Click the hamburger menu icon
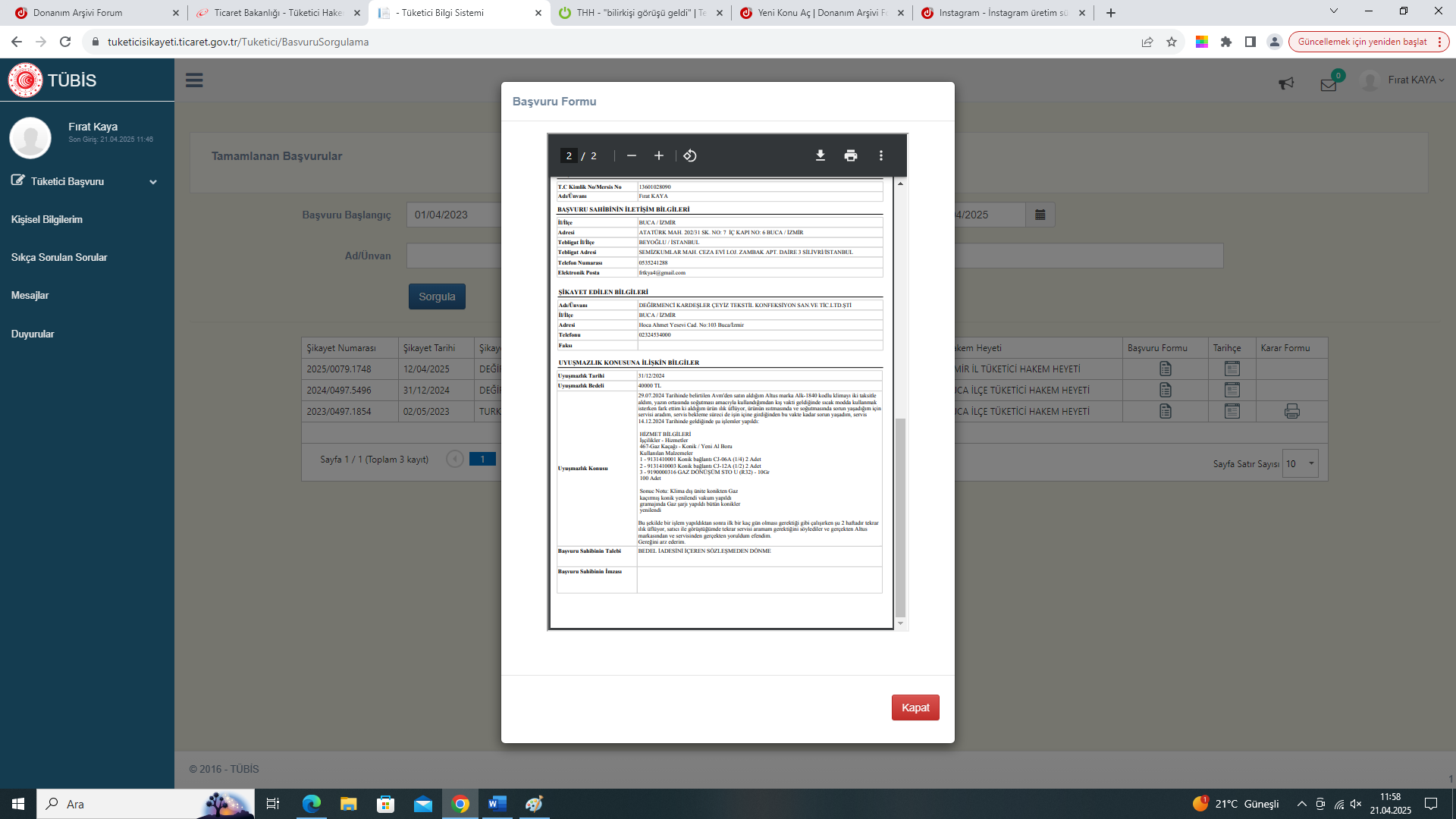 tap(194, 80)
